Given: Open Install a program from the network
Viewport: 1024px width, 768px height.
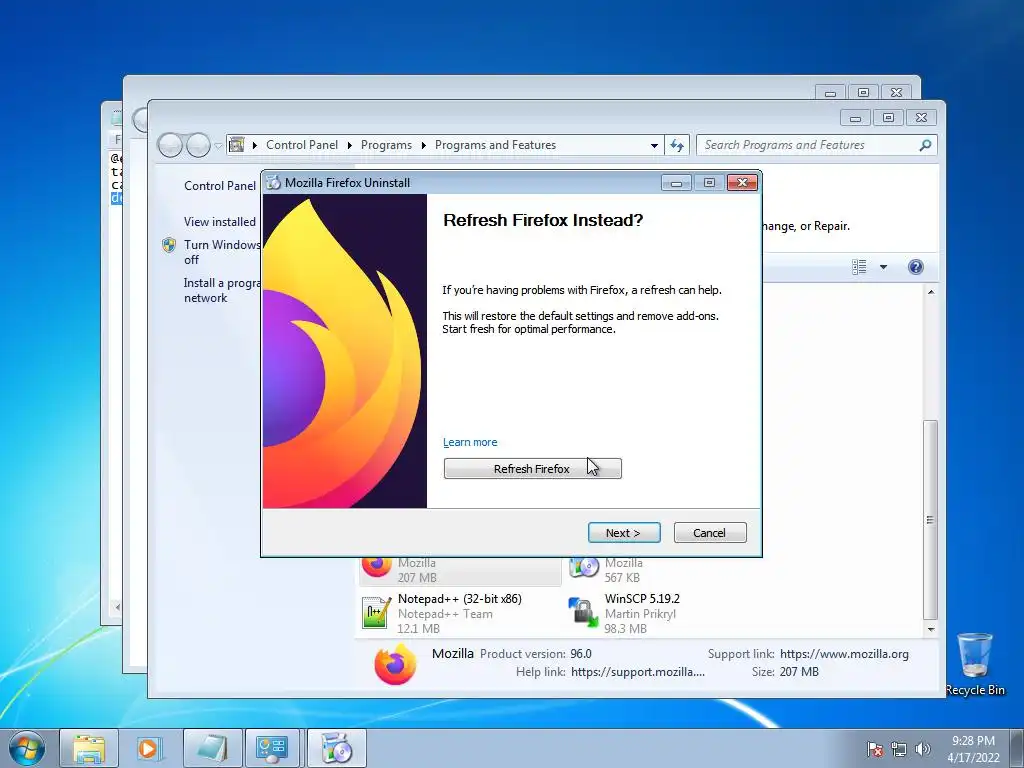Looking at the screenshot, I should coord(222,290).
